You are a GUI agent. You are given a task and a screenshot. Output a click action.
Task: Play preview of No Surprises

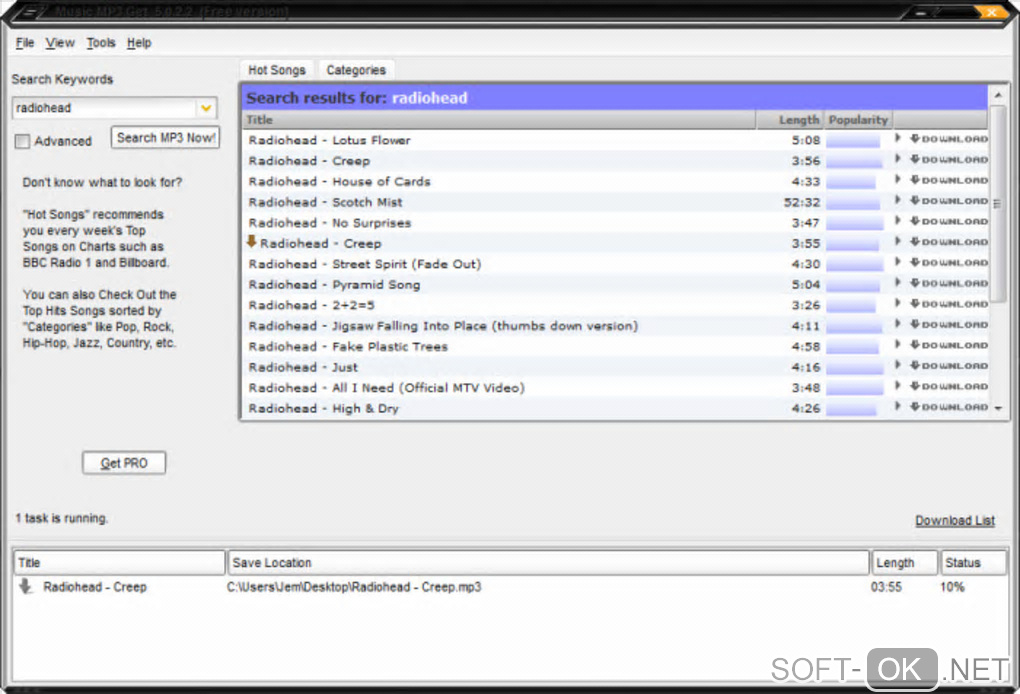click(x=898, y=221)
